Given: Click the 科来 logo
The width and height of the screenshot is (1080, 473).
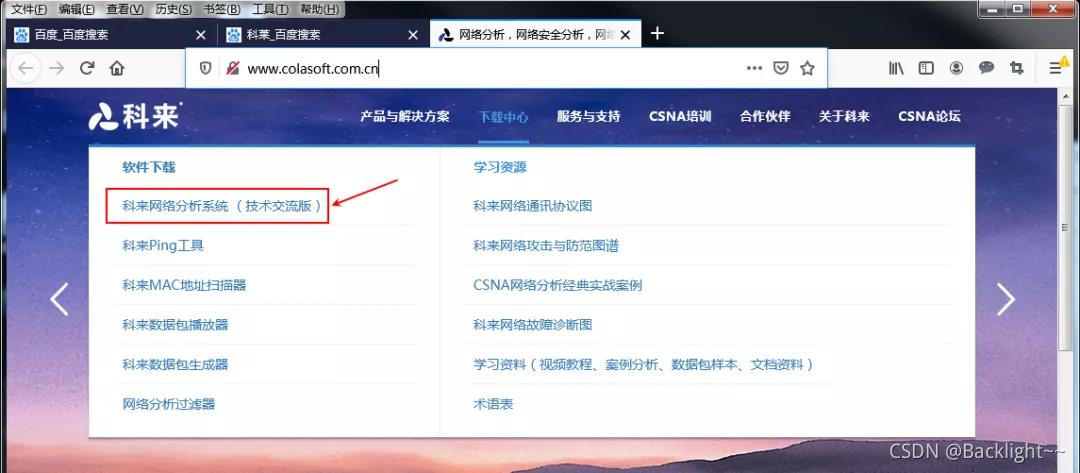Looking at the screenshot, I should coord(134,116).
